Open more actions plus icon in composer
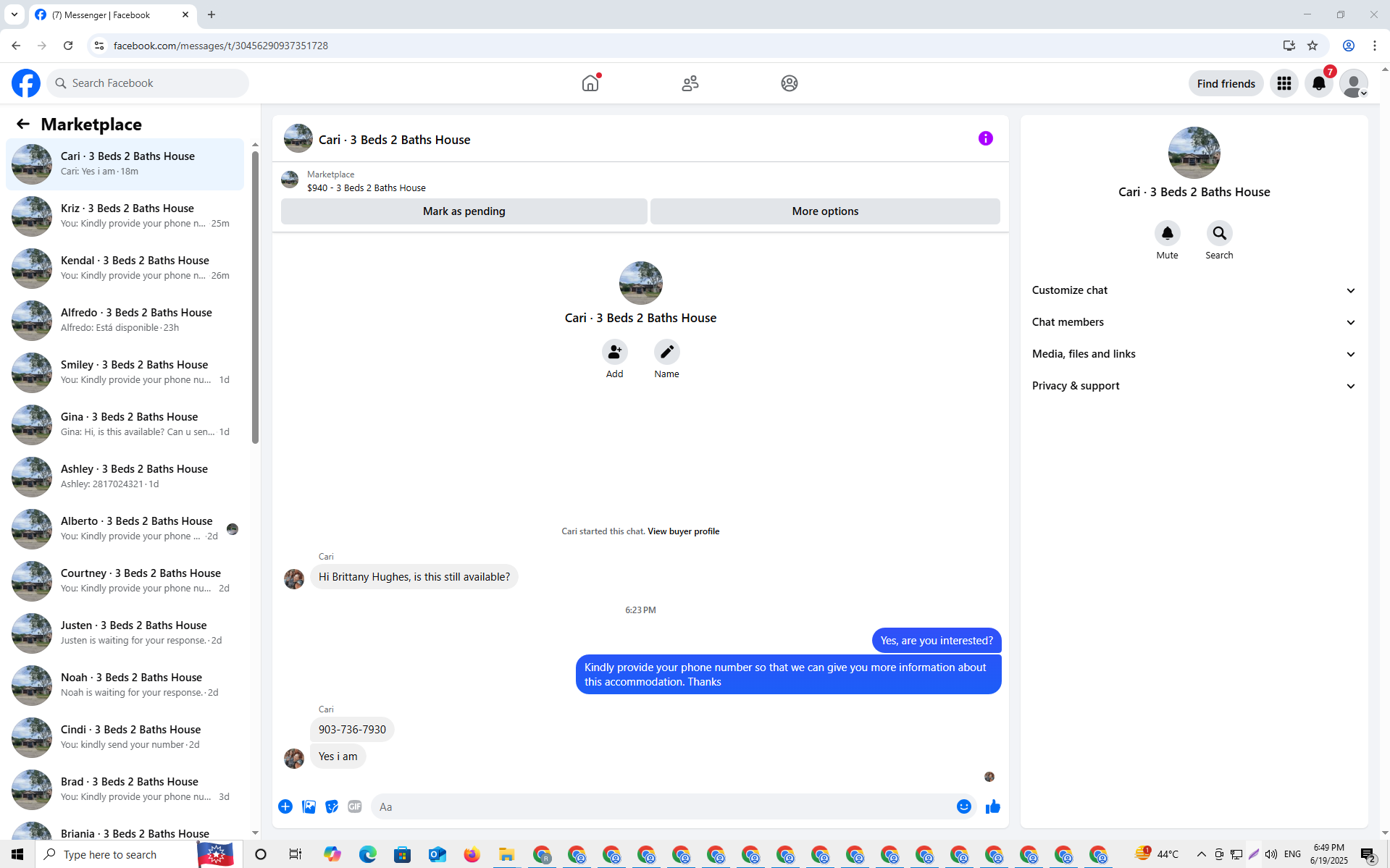The width and height of the screenshot is (1390, 868). [x=285, y=806]
